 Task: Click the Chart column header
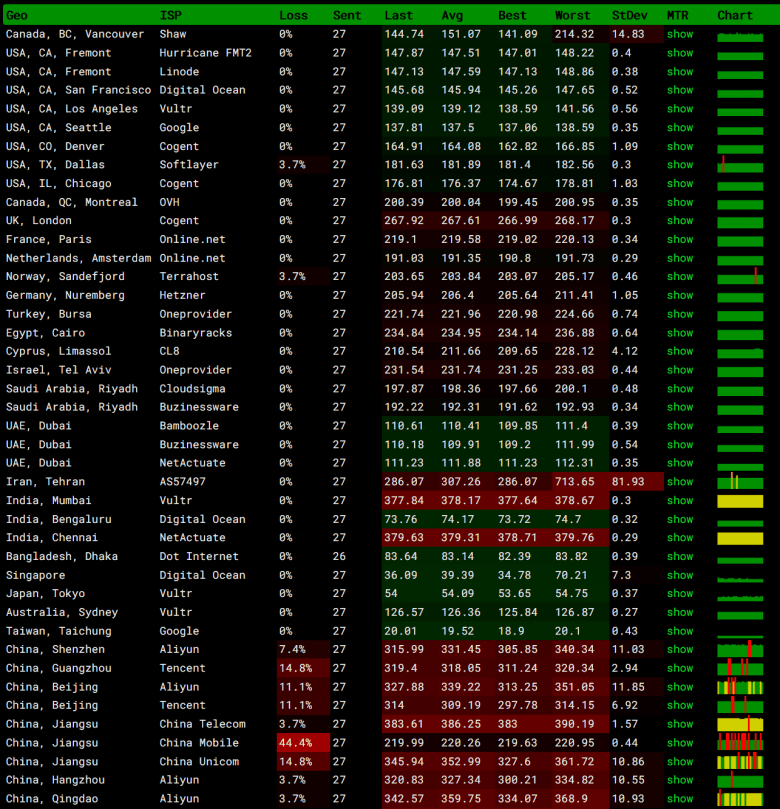click(x=735, y=15)
